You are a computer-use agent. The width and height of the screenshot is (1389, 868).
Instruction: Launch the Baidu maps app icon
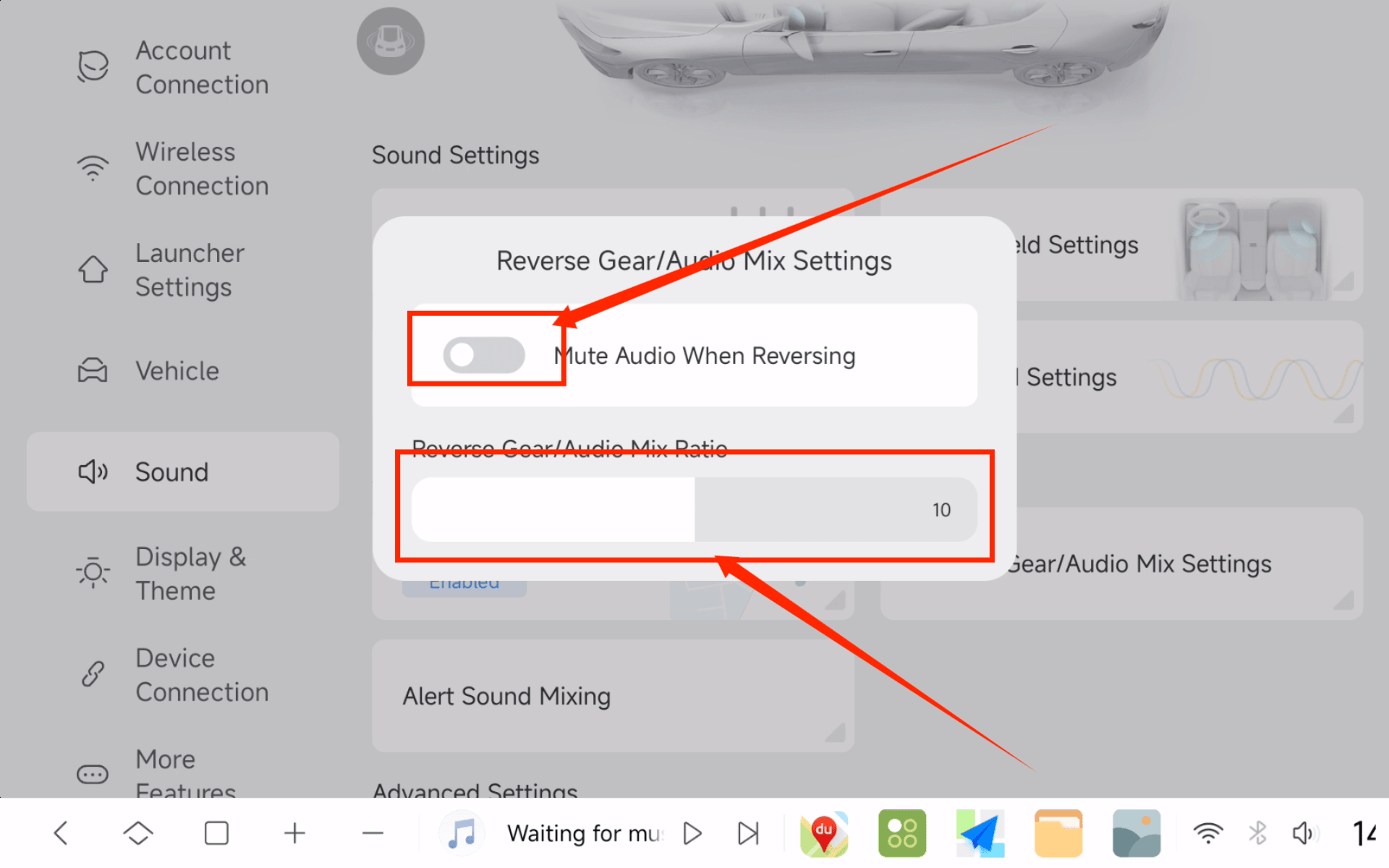coord(824,833)
